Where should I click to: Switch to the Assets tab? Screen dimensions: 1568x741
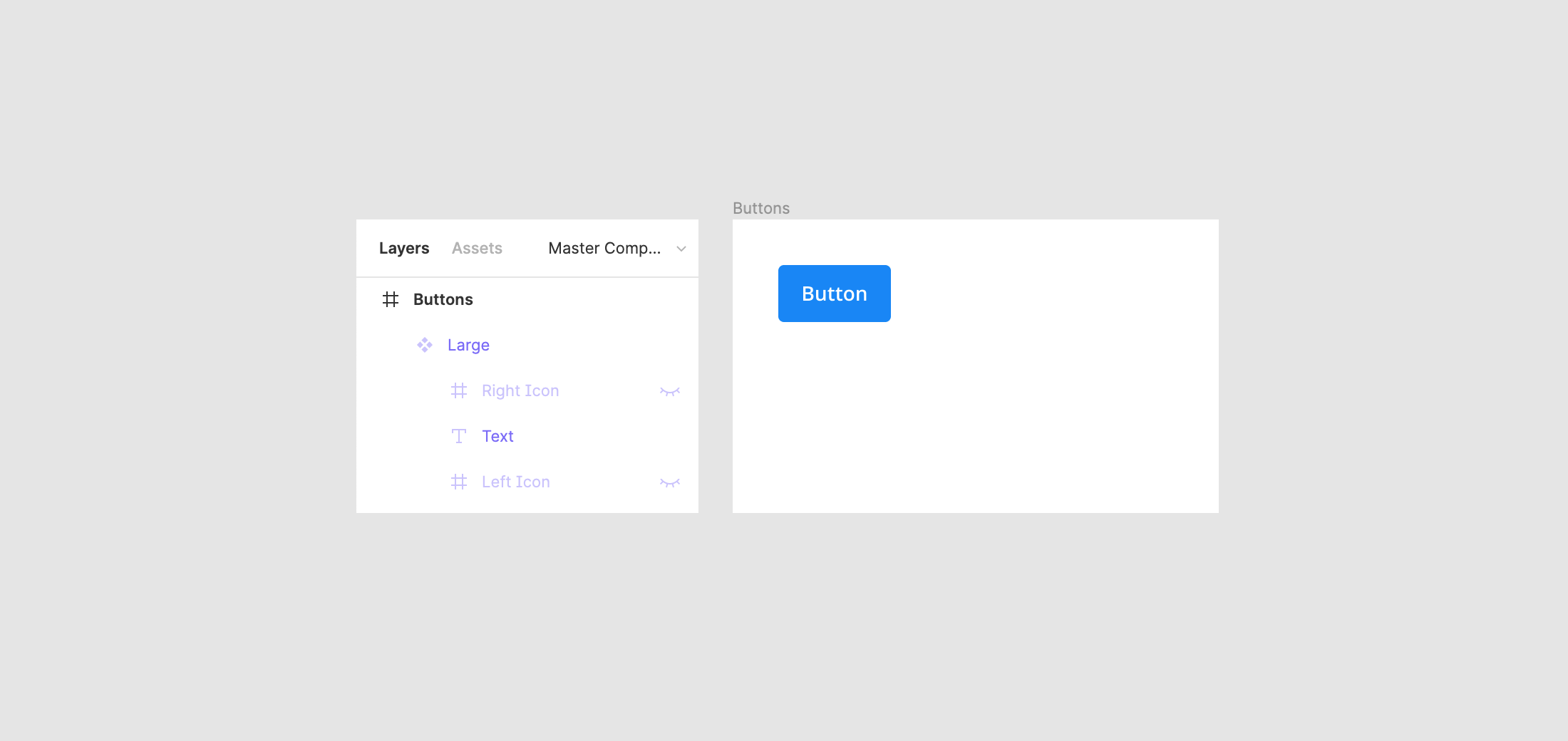point(477,248)
